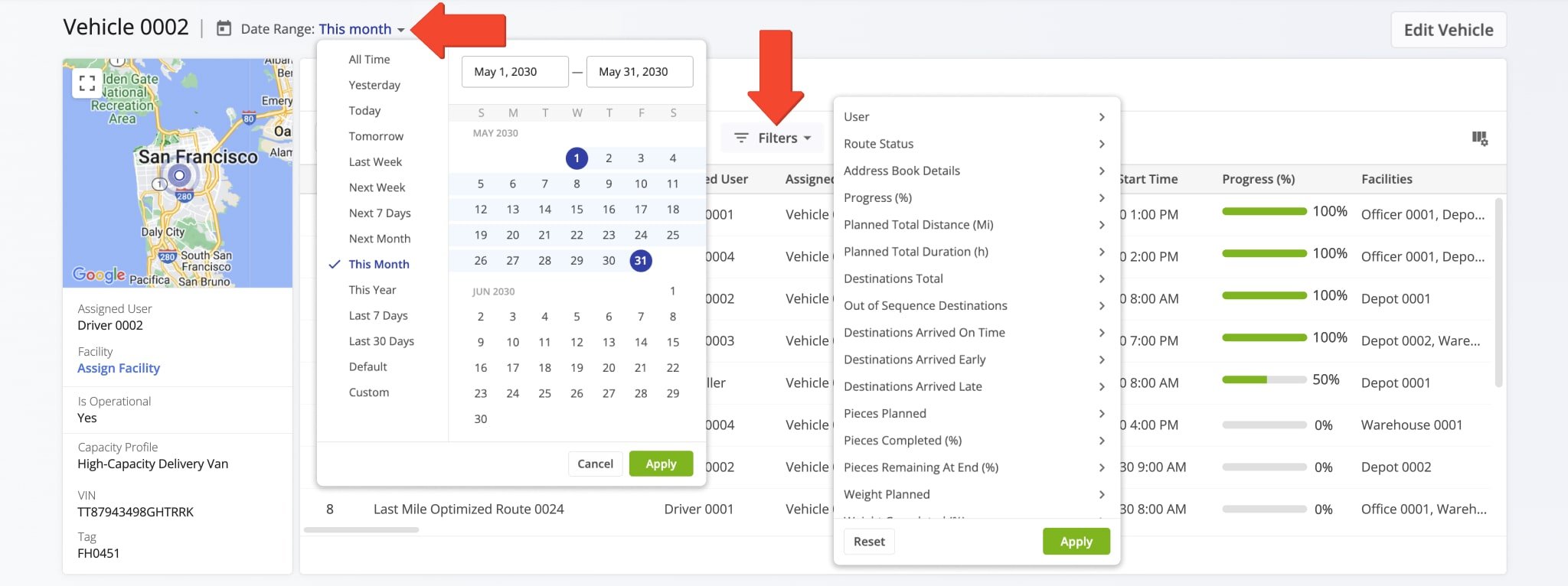Open the Date Range This month dropdown

click(x=361, y=29)
